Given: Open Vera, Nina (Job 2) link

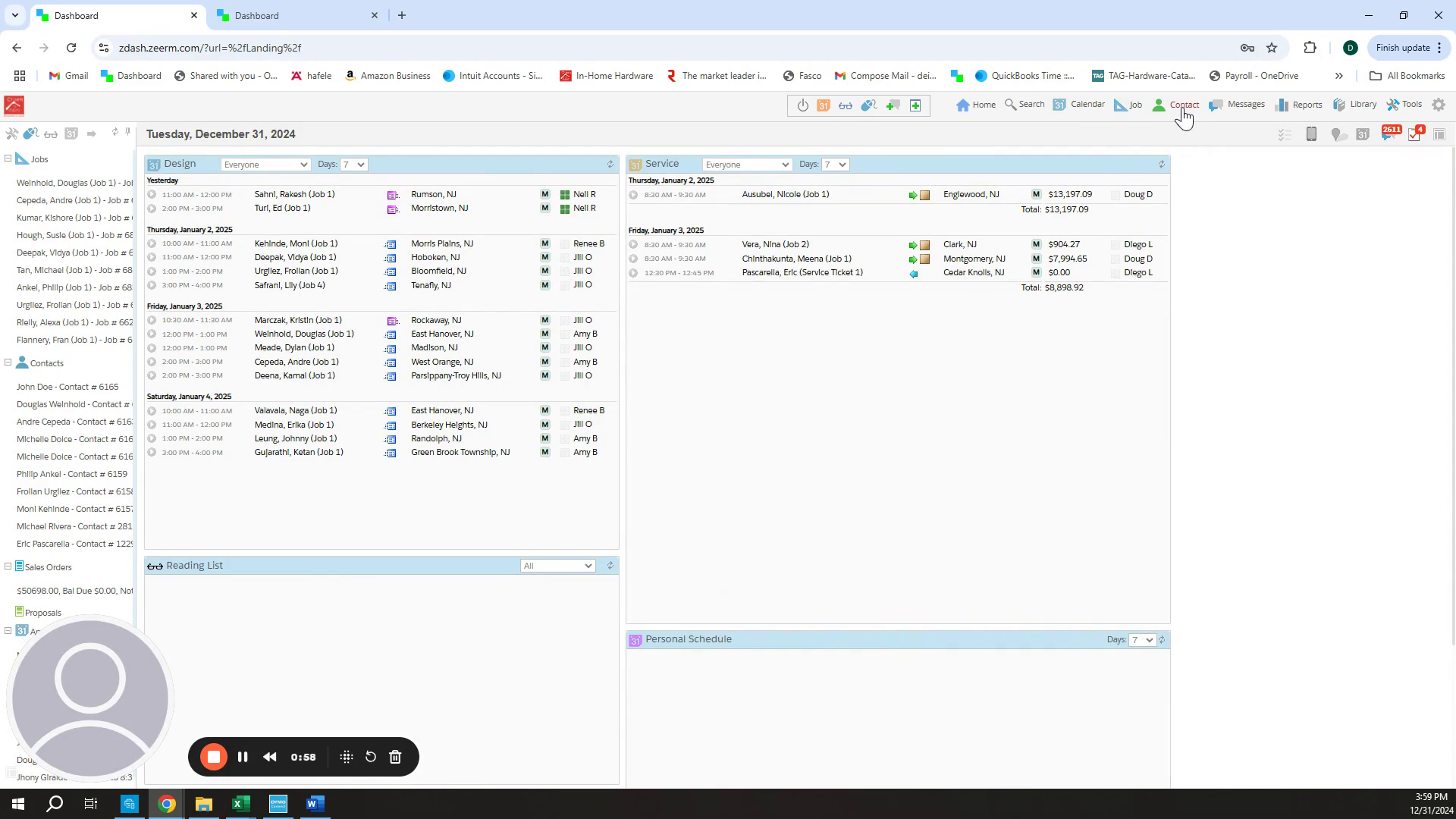Looking at the screenshot, I should pos(775,244).
